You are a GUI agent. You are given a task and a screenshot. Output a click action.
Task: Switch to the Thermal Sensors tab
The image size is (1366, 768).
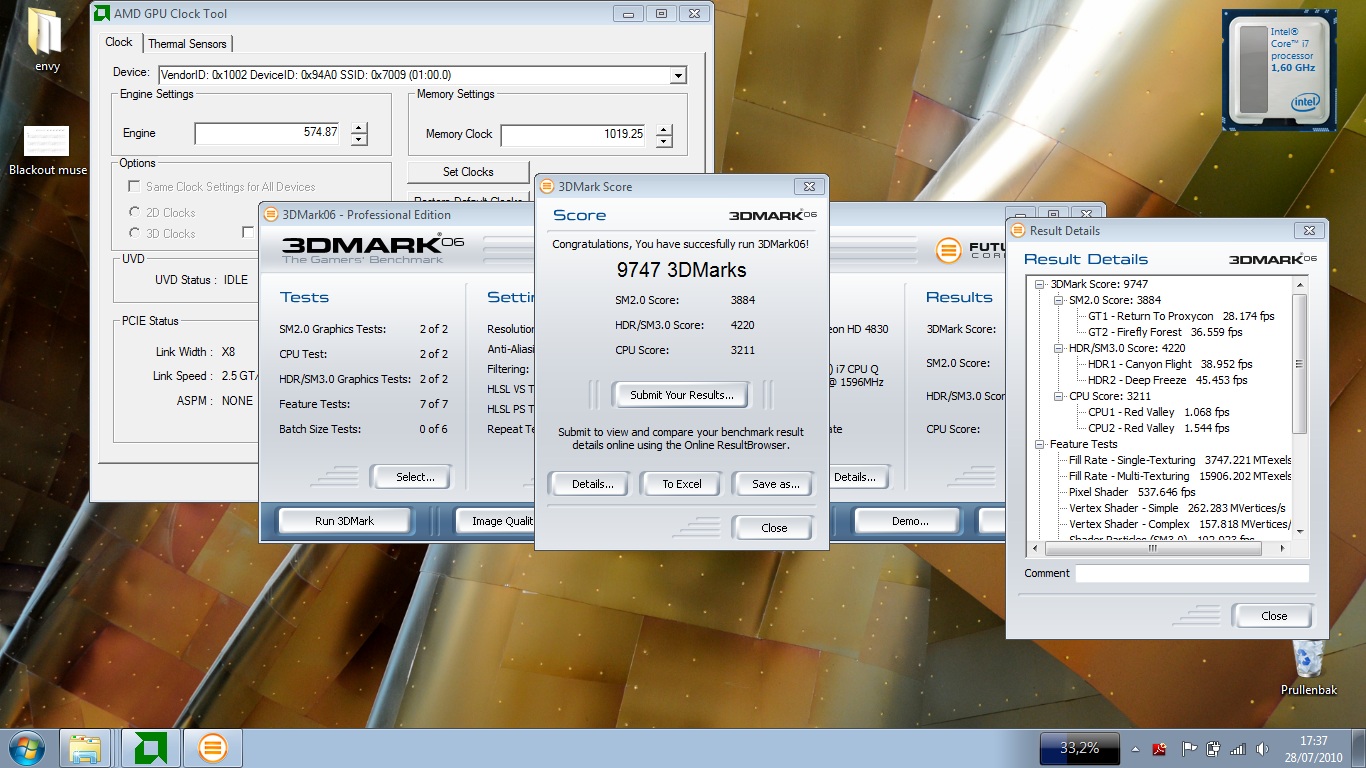point(188,43)
